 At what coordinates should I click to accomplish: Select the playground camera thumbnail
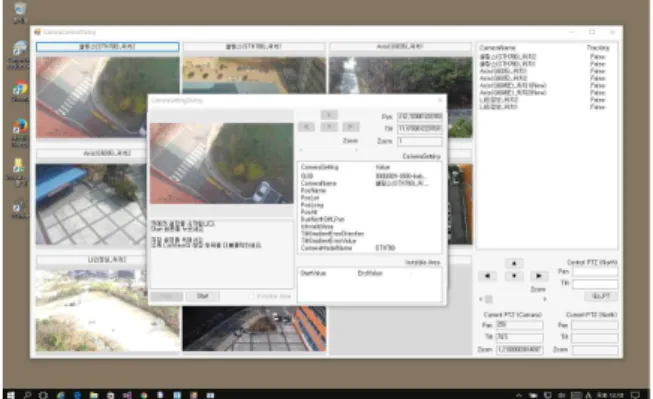254,75
